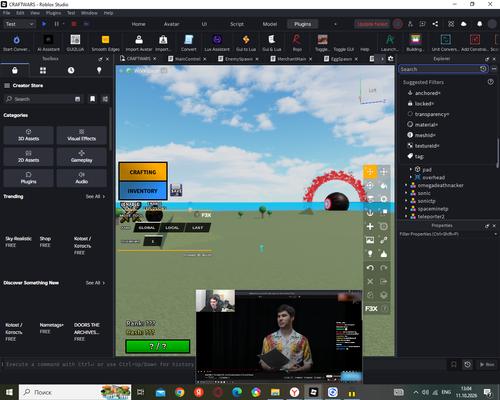
Task: Select GLOBAL axes in F3X move panel
Action: click(x=147, y=228)
